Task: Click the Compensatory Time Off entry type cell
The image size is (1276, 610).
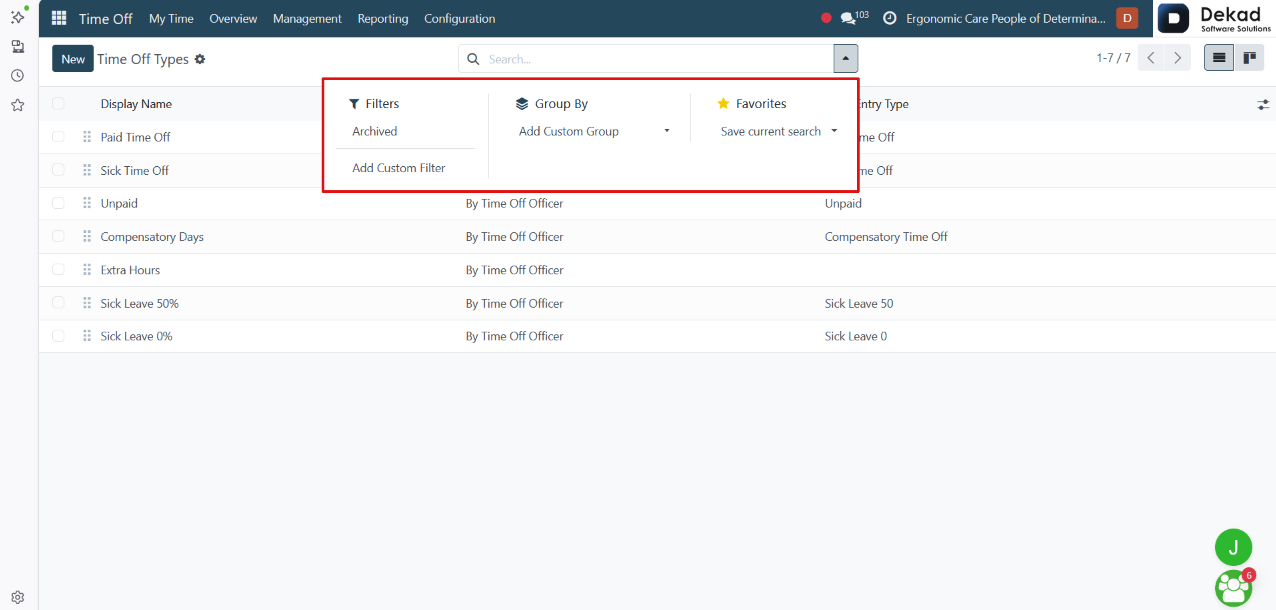Action: click(886, 237)
